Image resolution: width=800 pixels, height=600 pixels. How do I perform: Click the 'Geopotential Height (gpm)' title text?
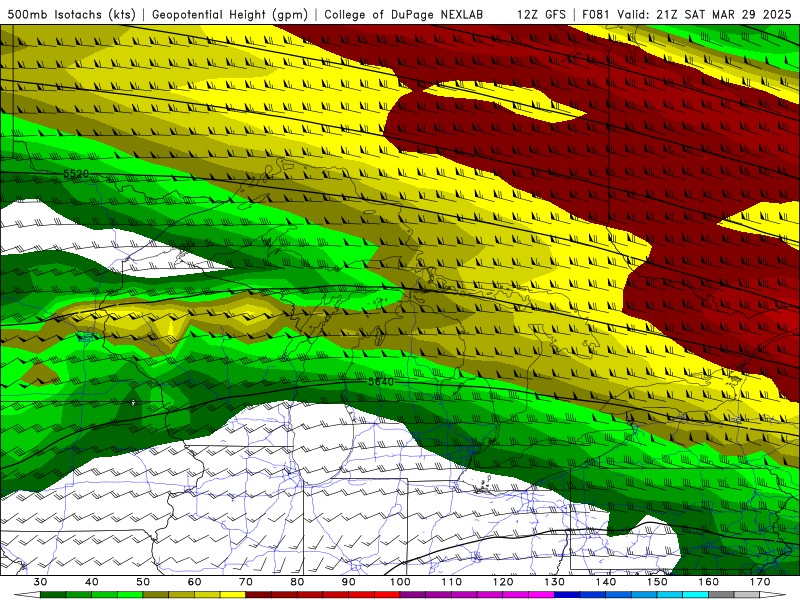click(230, 15)
